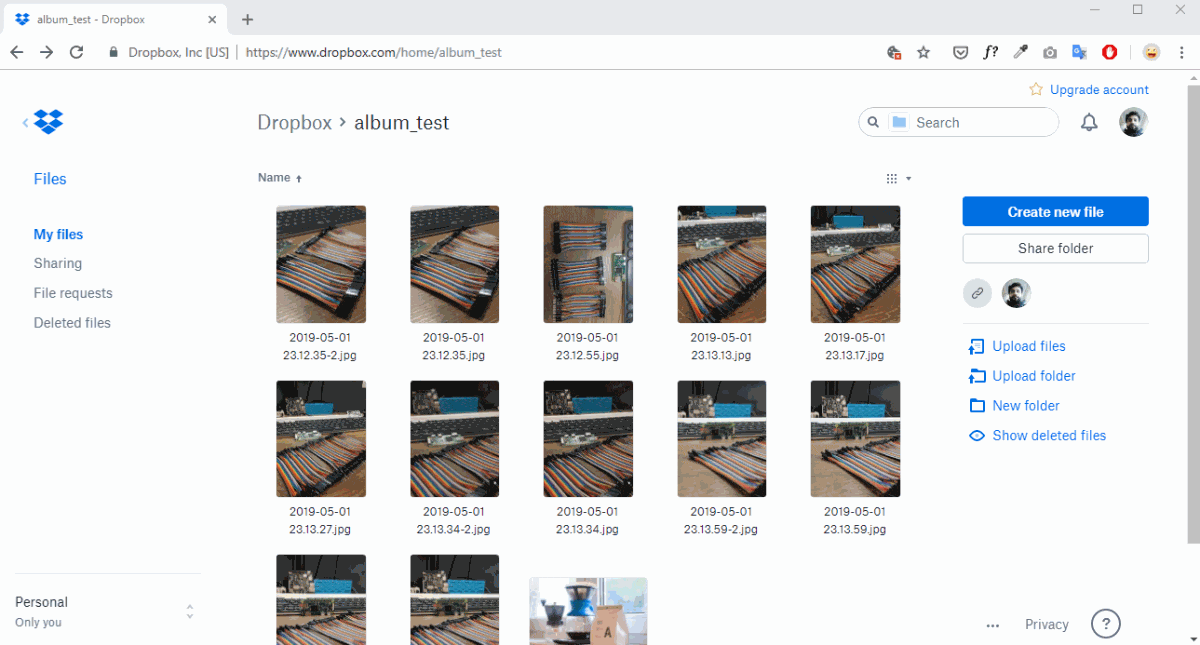Click the page vertical scrollbar
Image resolution: width=1200 pixels, height=645 pixels.
[x=1192, y=300]
